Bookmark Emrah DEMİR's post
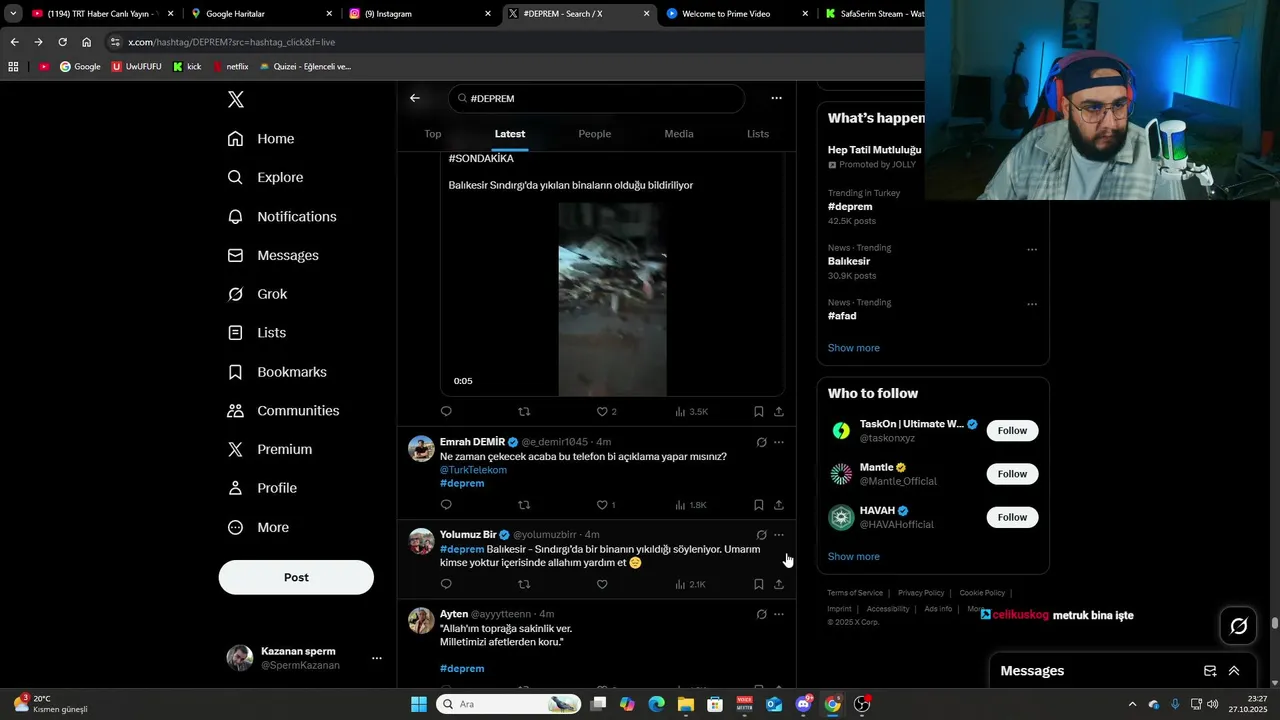Screen dimensions: 1280x720 759,505
